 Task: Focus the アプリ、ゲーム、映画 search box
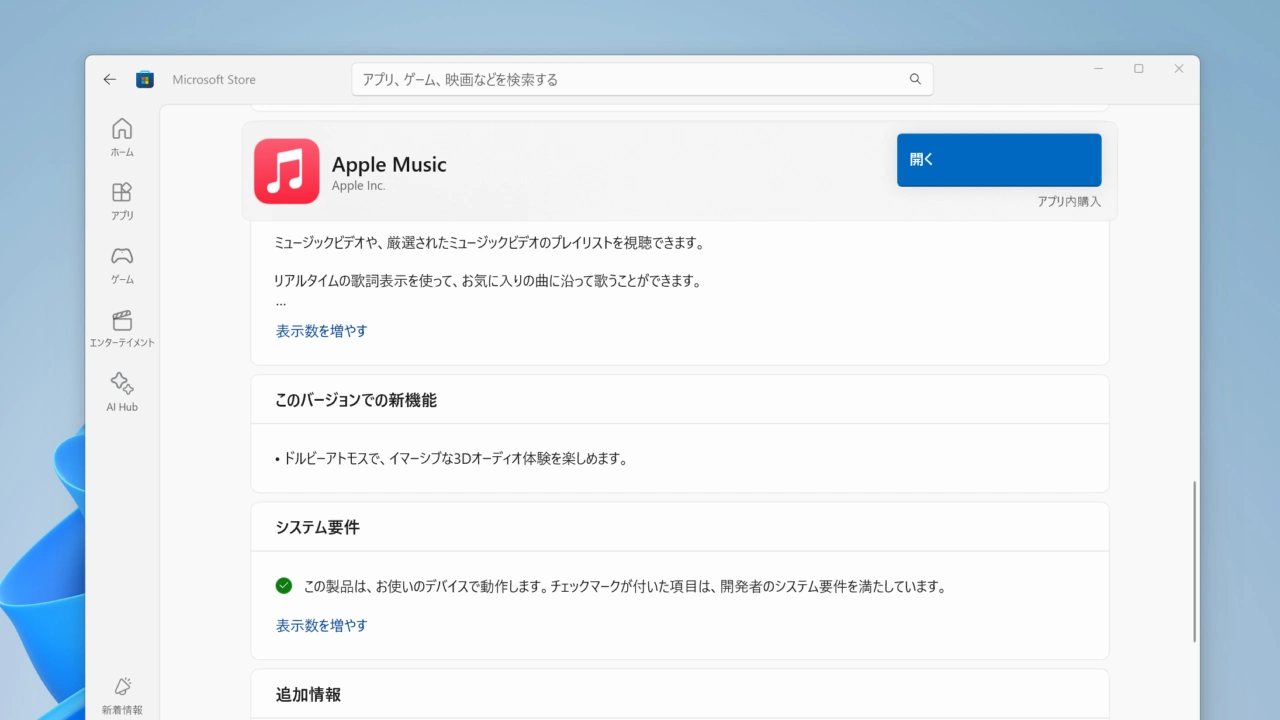coord(630,79)
